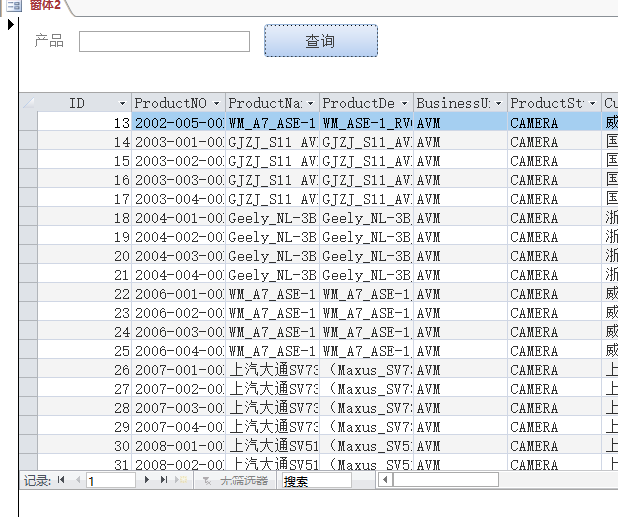Click CAMERA cell in row ID 29
This screenshot has width=618, height=517.
point(555,427)
